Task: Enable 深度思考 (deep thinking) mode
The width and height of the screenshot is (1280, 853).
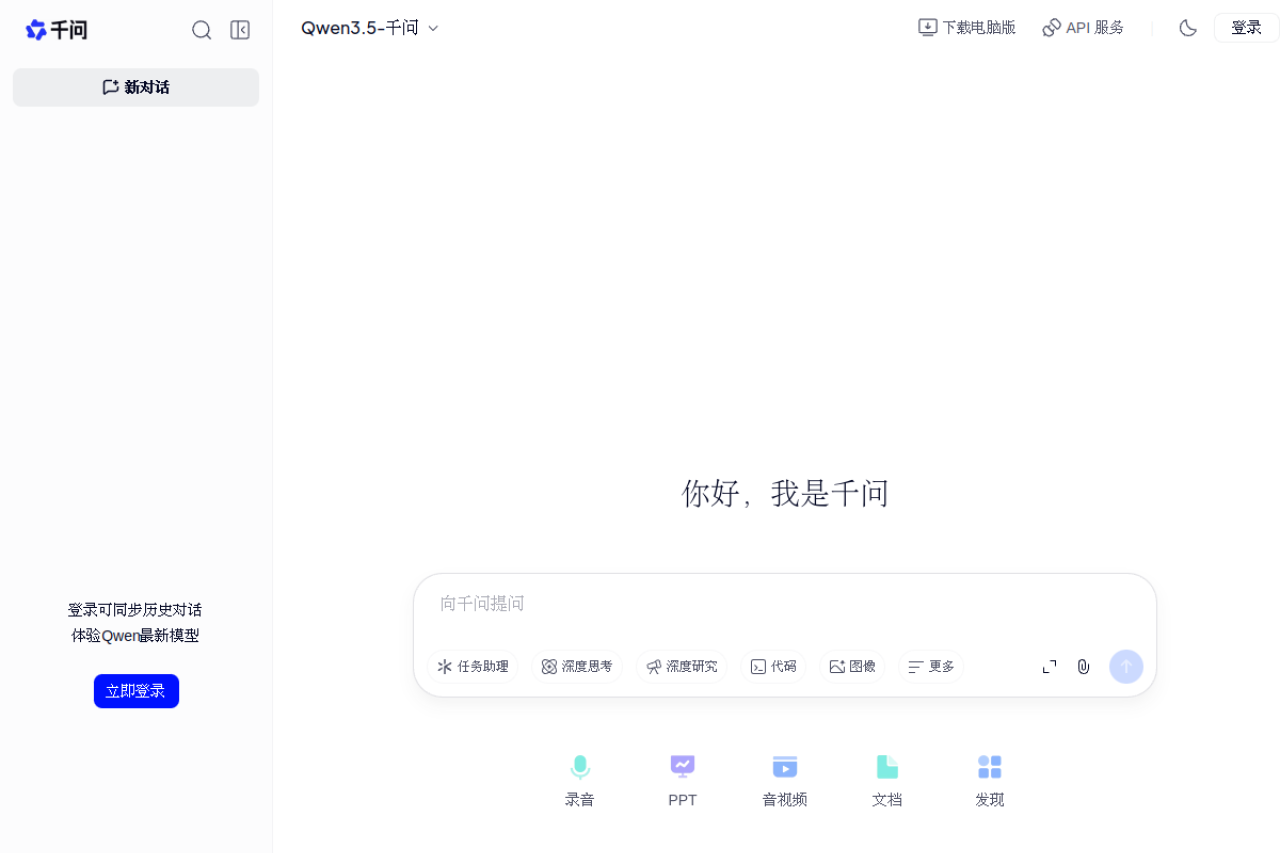Action: coord(577,666)
